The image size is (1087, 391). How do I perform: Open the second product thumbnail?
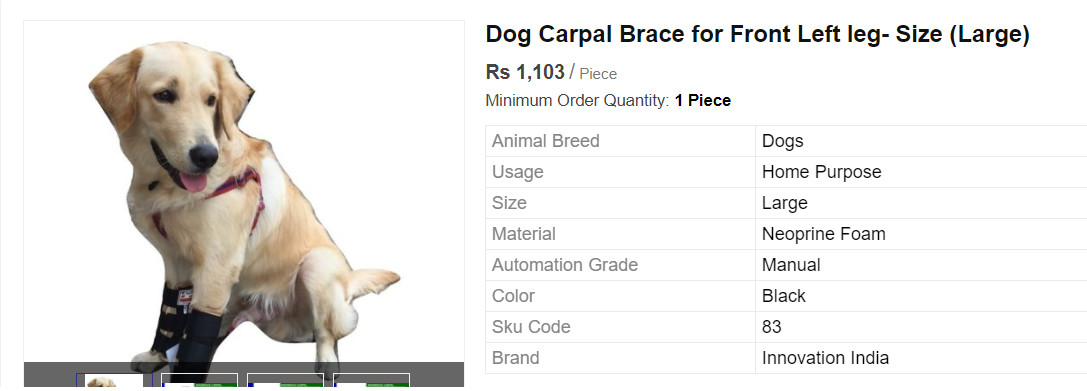click(200, 381)
